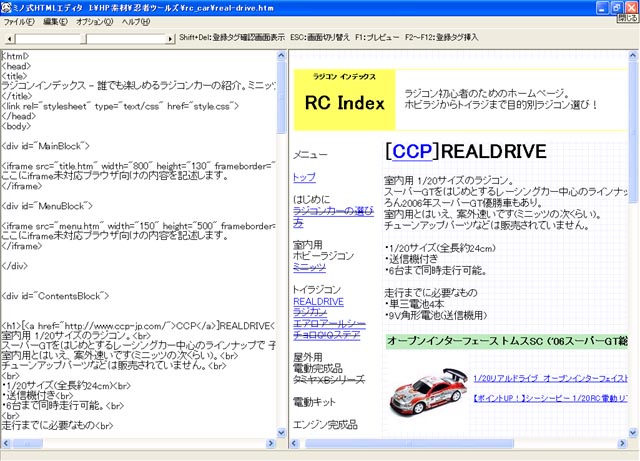Viewport: 640px width, 461px height.
Task: Click the top pane-split slider thumb
Action: pos(84,39)
